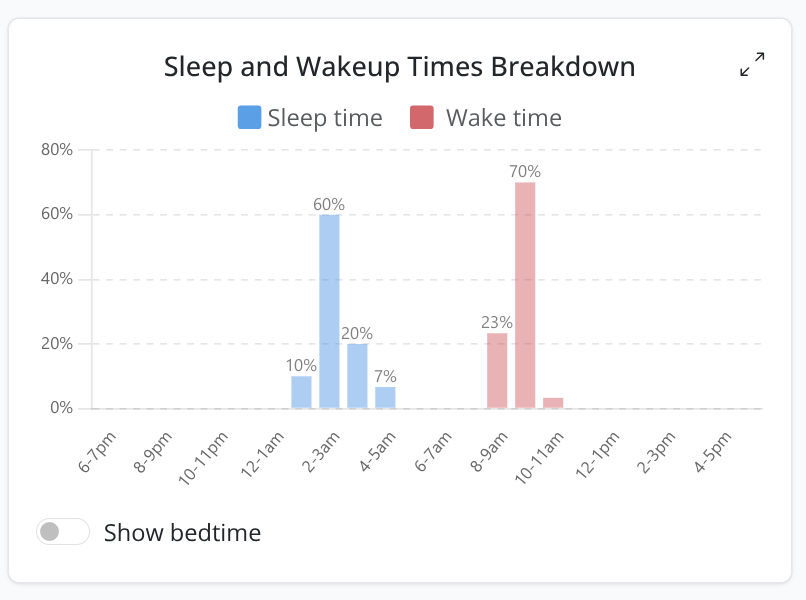Select the 20% sleep time bar
Screen dimensions: 806x600
(x=357, y=376)
